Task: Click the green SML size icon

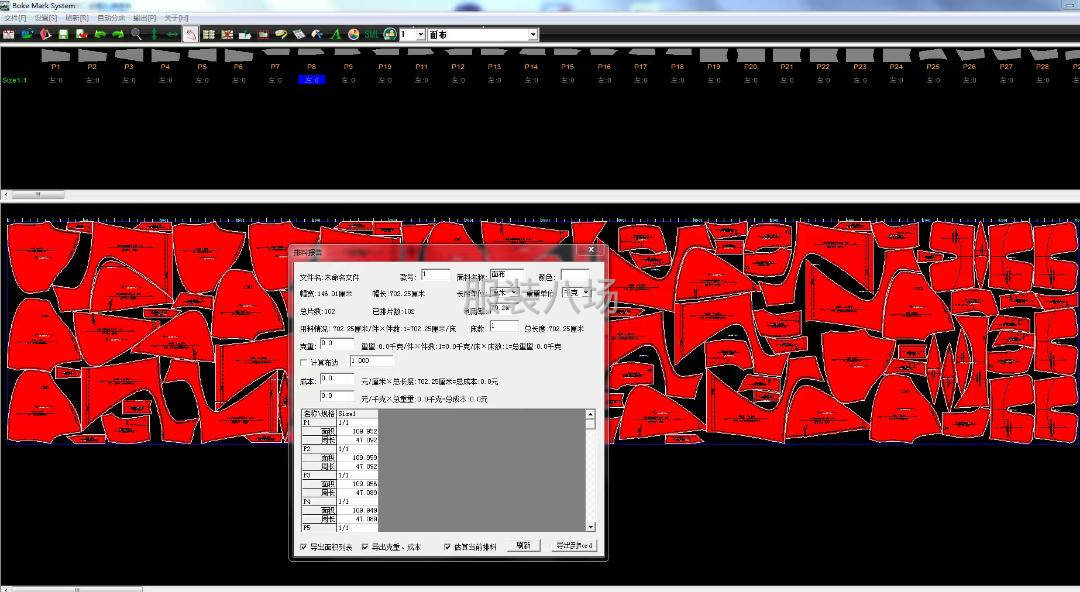Action: click(371, 34)
